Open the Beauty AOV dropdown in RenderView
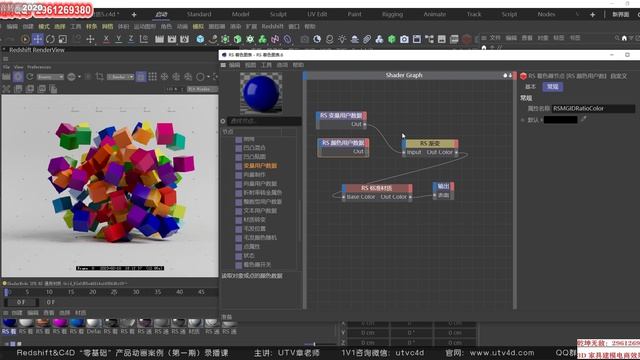640x360 pixels. (x=50, y=77)
